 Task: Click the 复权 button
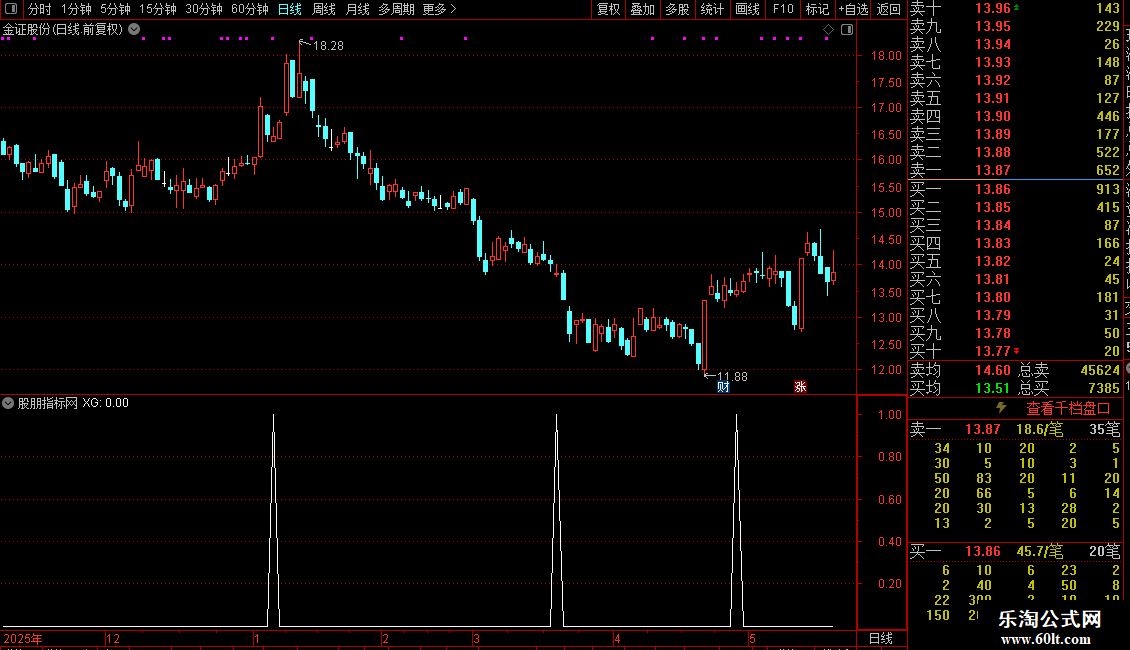pyautogui.click(x=608, y=9)
